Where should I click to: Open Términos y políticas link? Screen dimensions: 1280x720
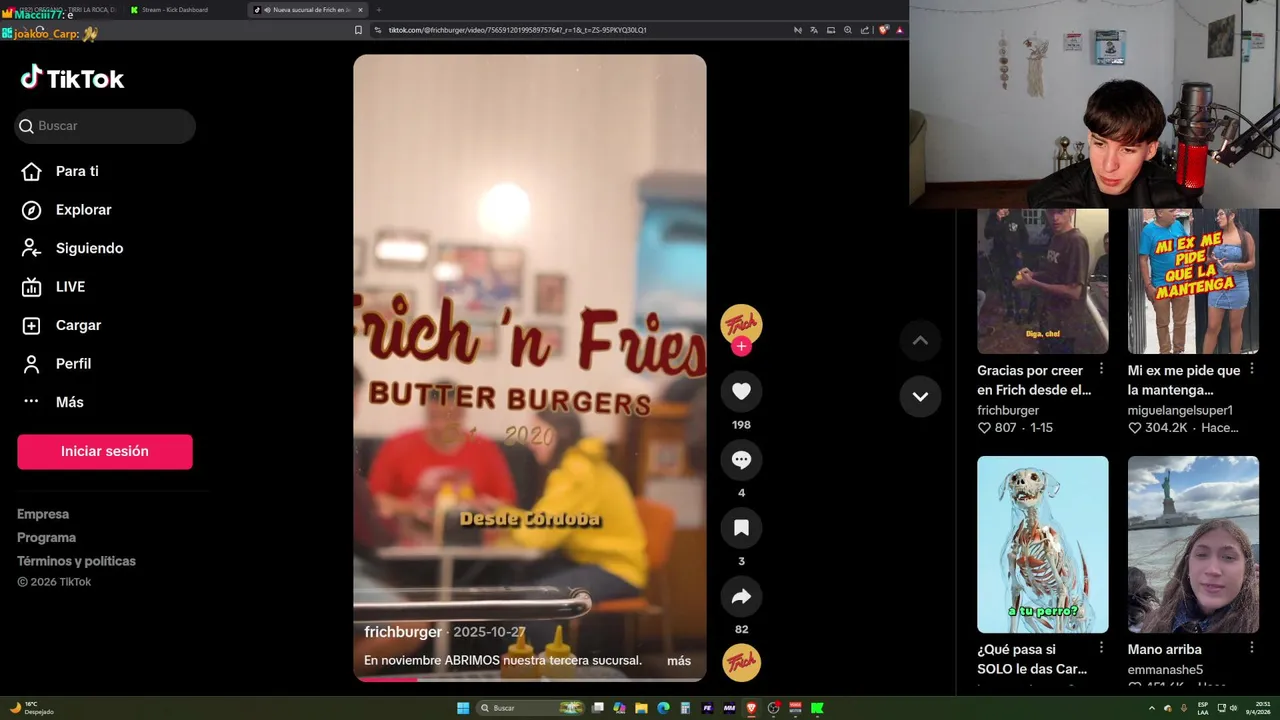tap(76, 561)
